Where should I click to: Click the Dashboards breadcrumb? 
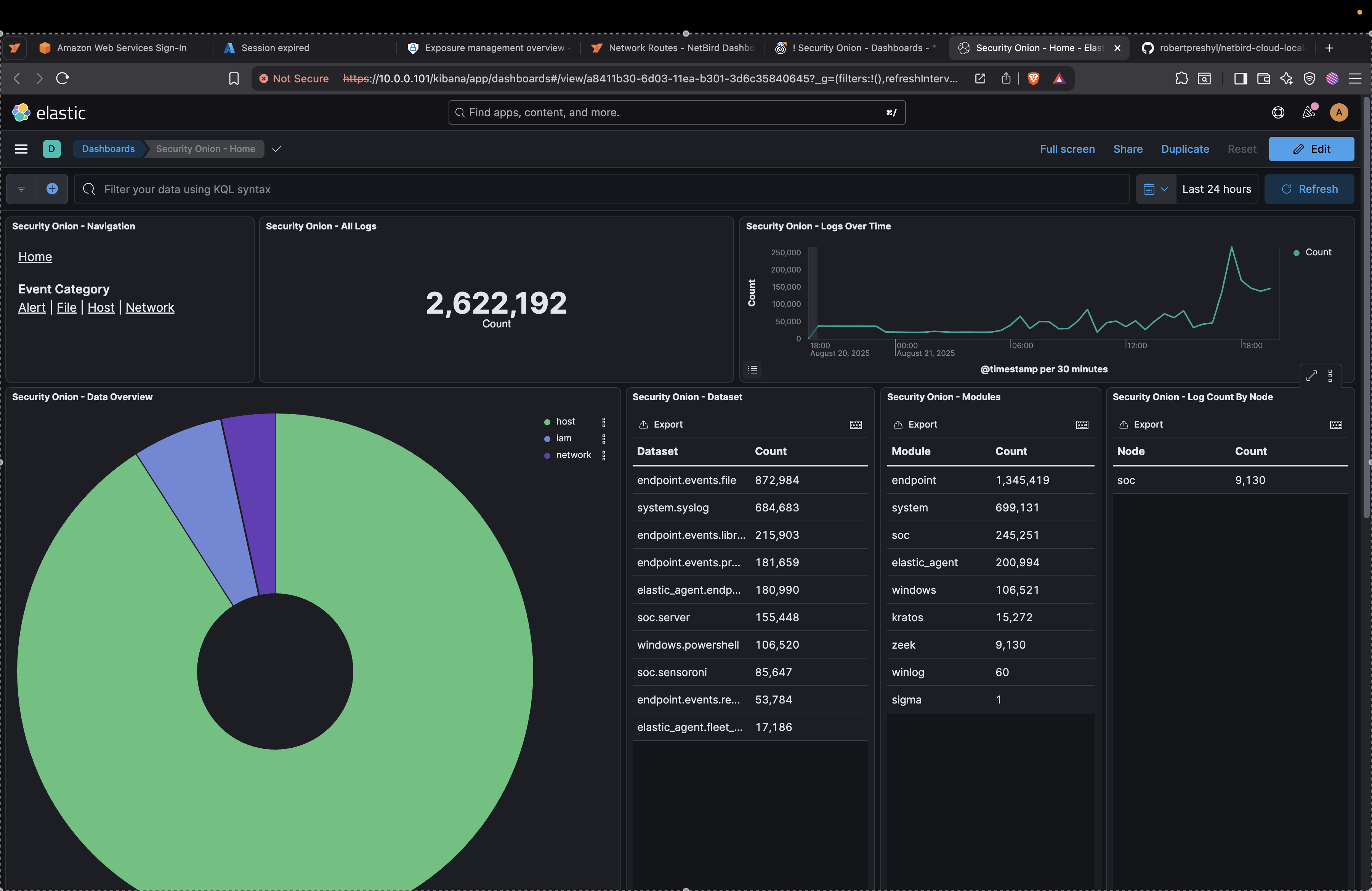(x=108, y=149)
